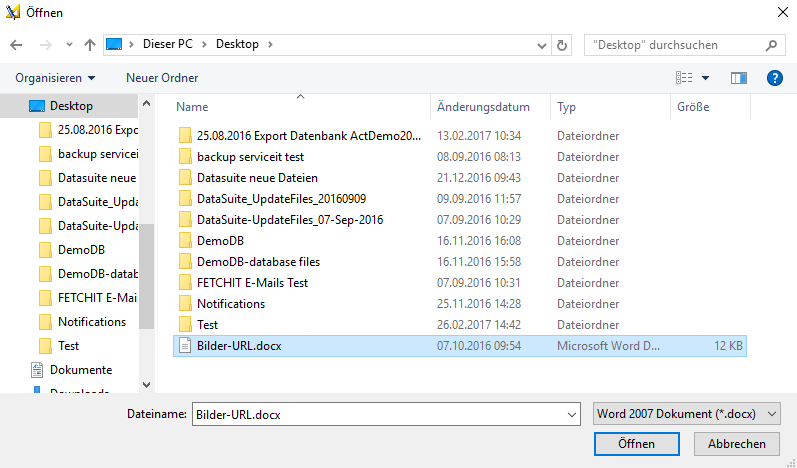Click '07.10.2016 09:54' date cell
This screenshot has width=797, height=468.
click(479, 346)
